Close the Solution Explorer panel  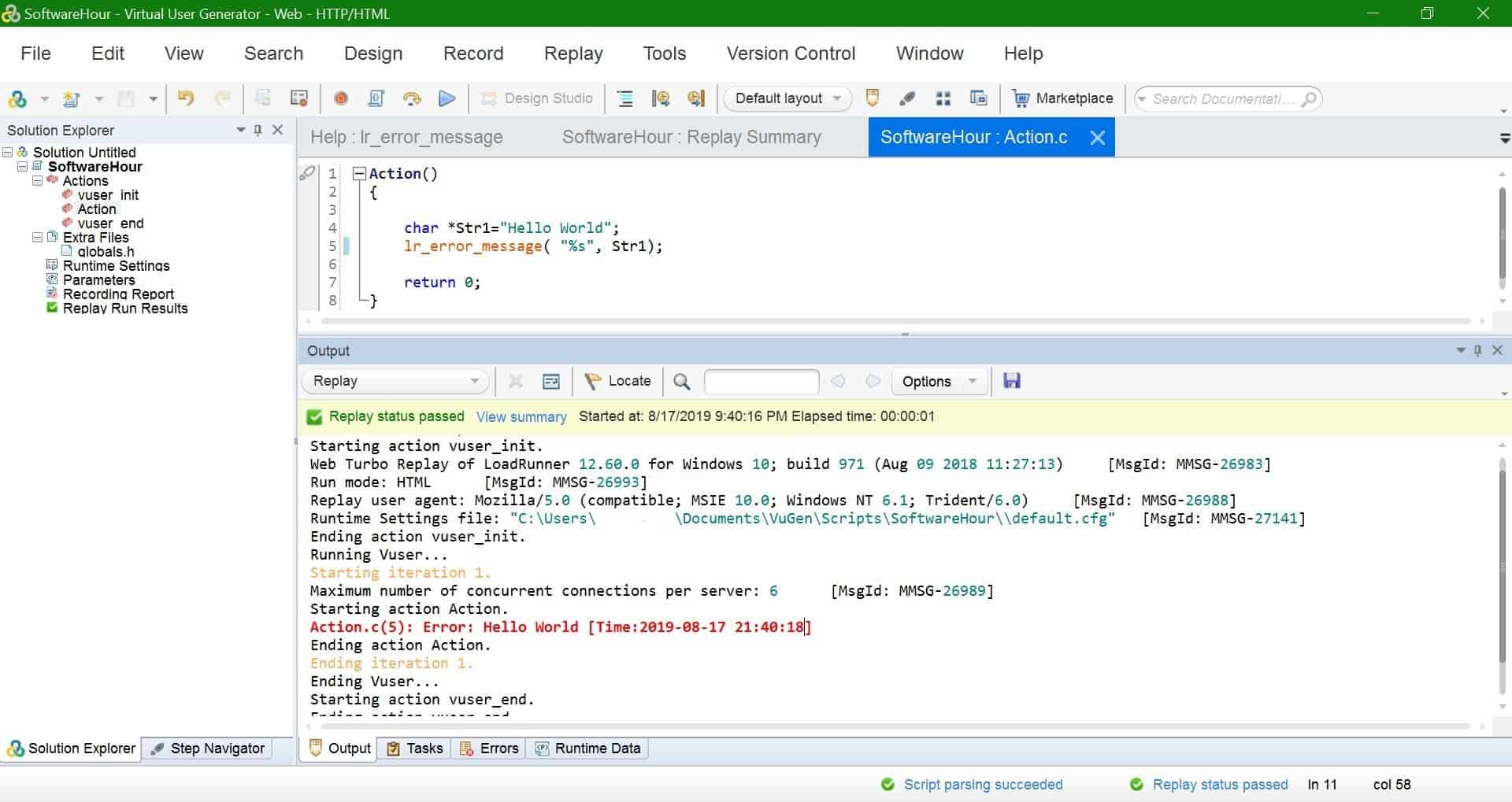tap(277, 130)
